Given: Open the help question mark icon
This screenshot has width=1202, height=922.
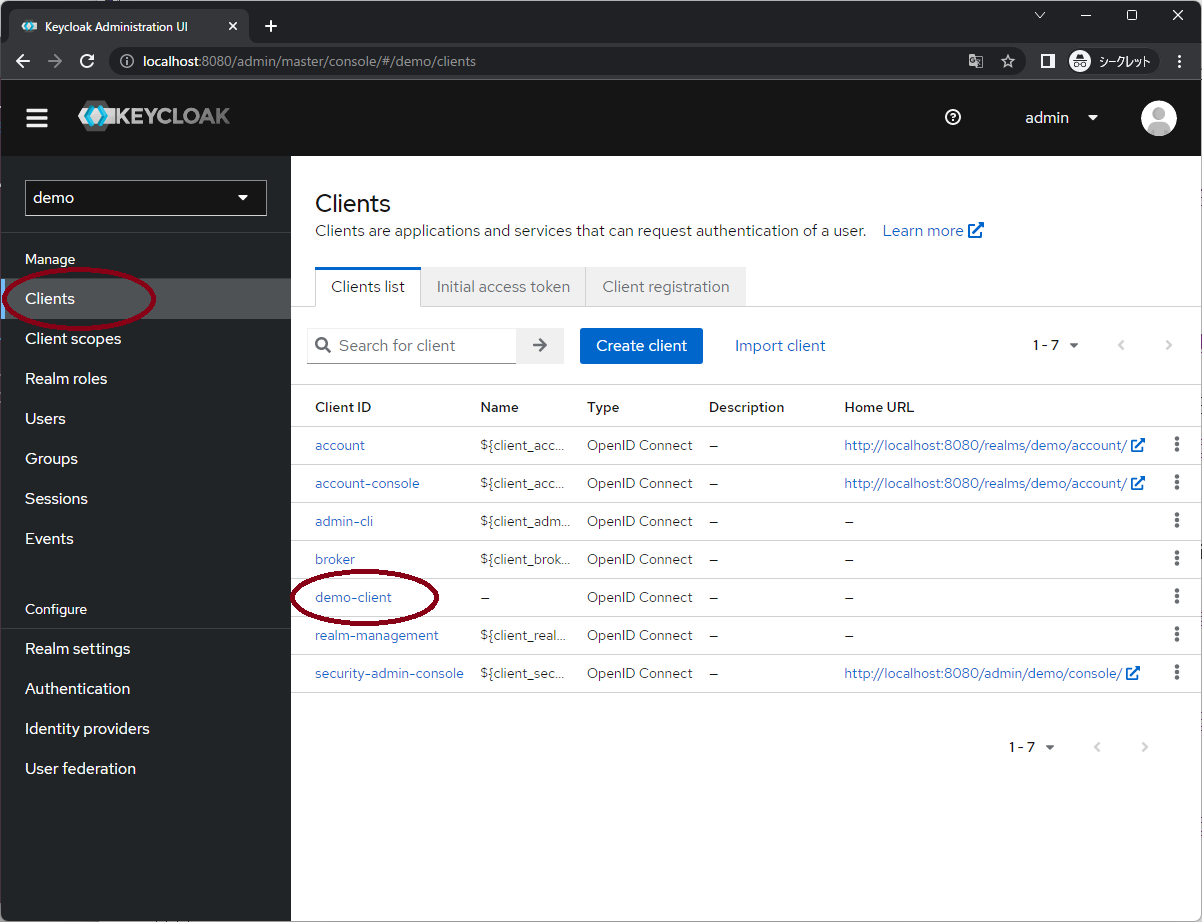Looking at the screenshot, I should point(953,117).
